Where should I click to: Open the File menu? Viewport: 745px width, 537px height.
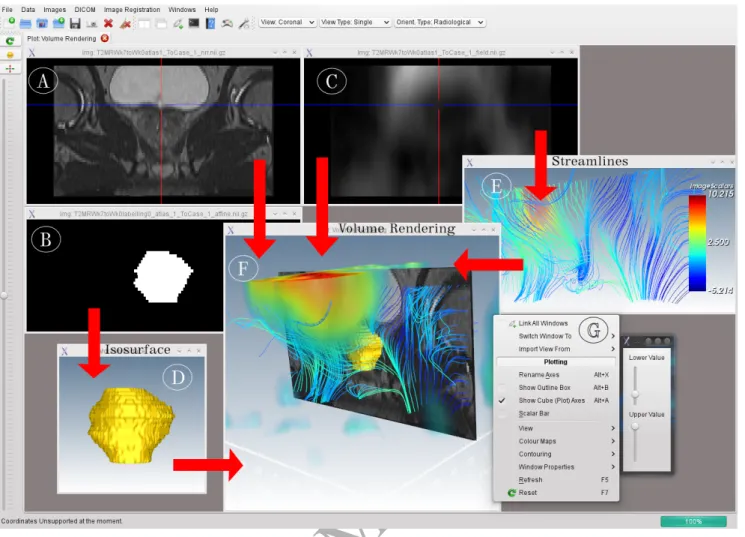coord(7,10)
